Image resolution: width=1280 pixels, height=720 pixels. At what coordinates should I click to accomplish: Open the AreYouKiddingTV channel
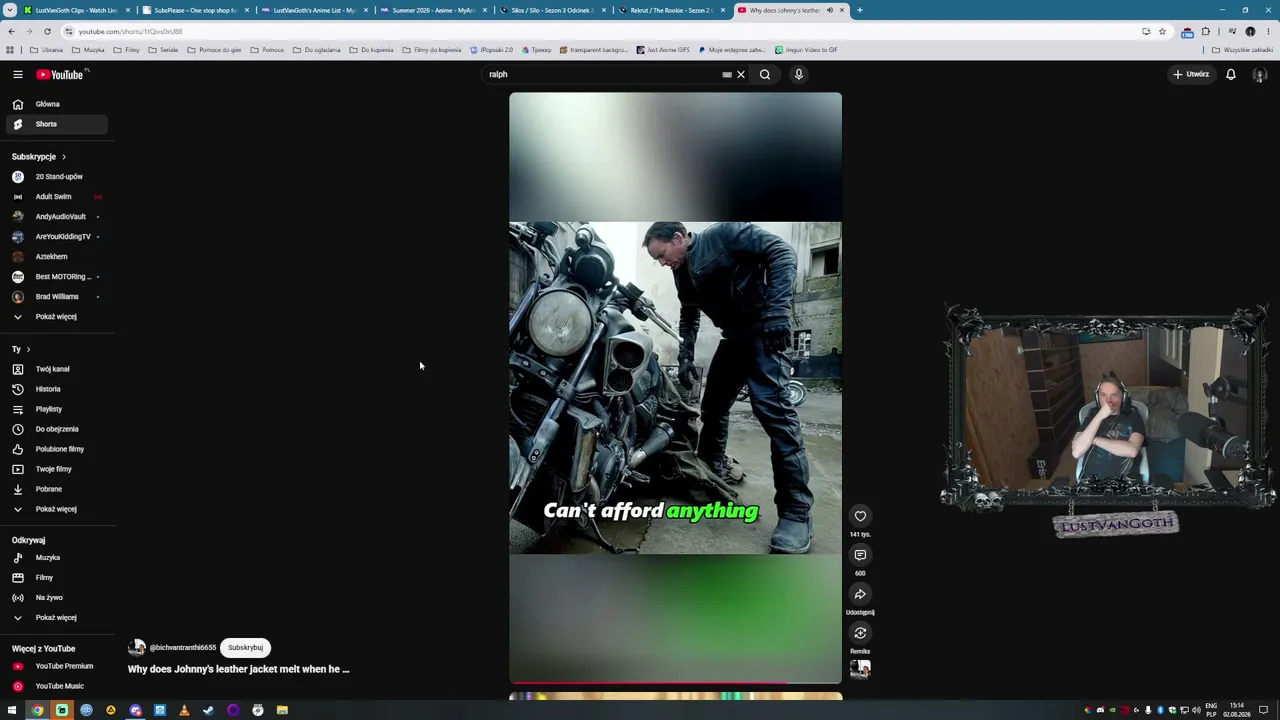click(55, 237)
